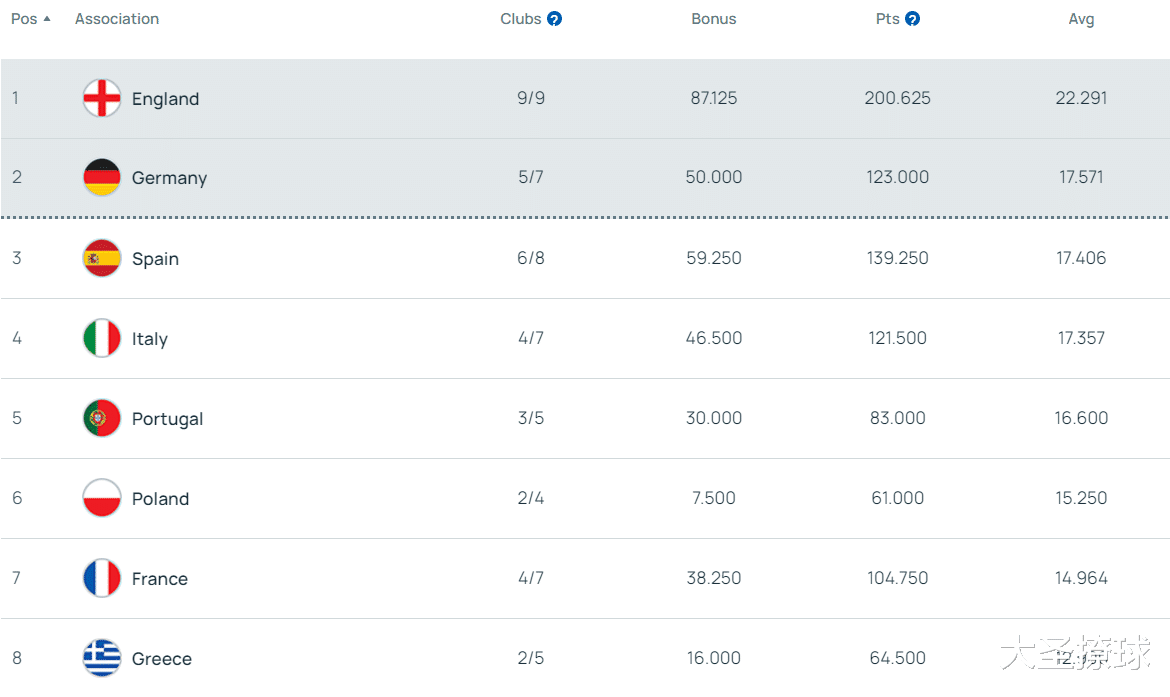Click the England flag icon

point(102,98)
